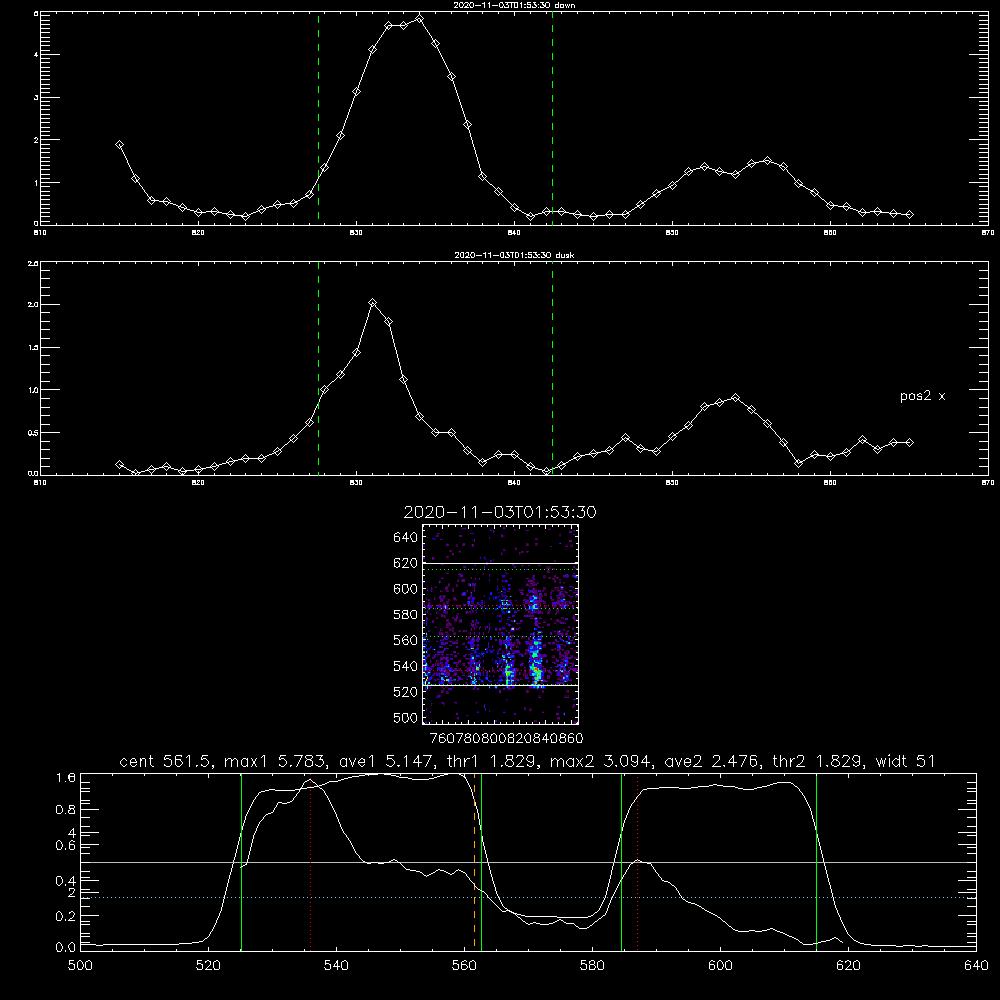Click the solid green line at 615
This screenshot has height=1000, width=1000.
point(816,861)
